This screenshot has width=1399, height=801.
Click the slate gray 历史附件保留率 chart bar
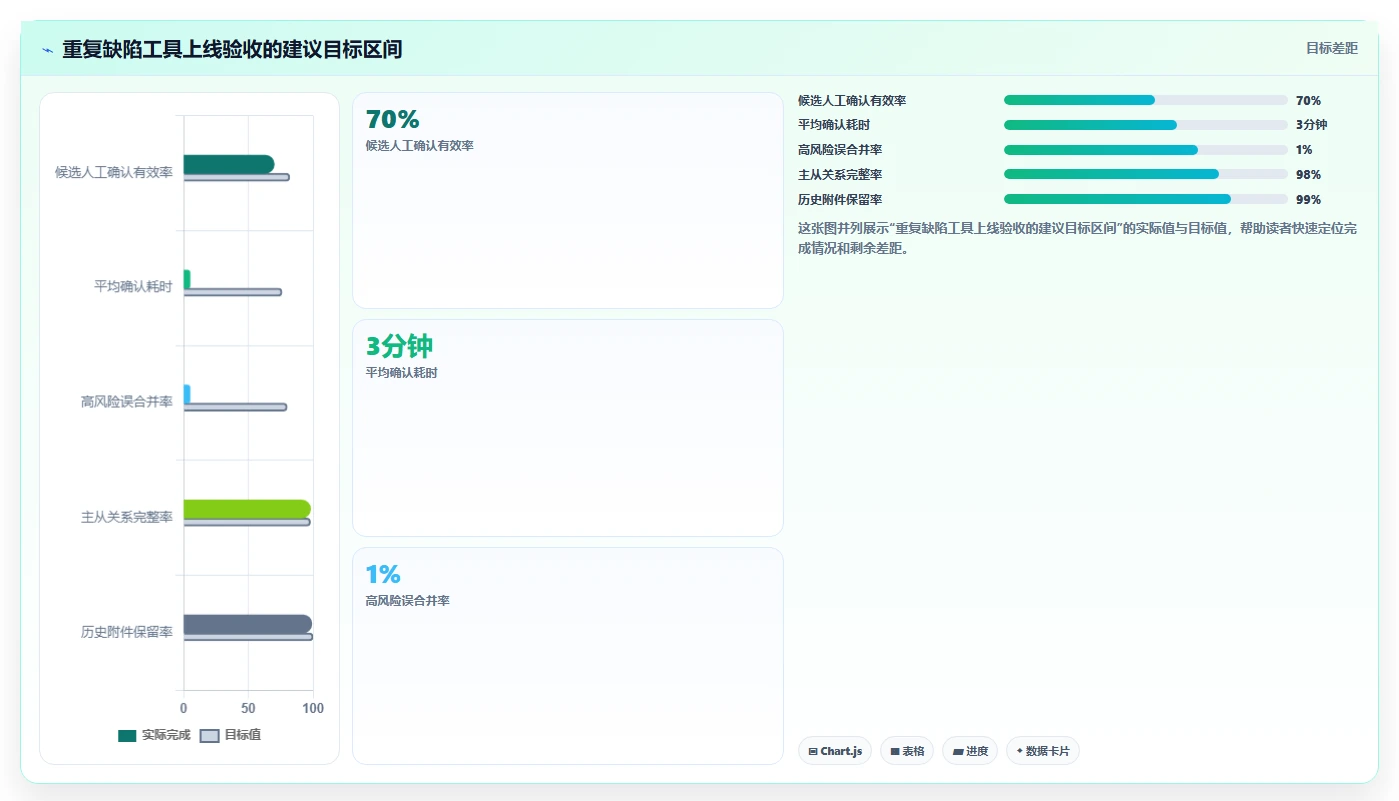point(248,624)
